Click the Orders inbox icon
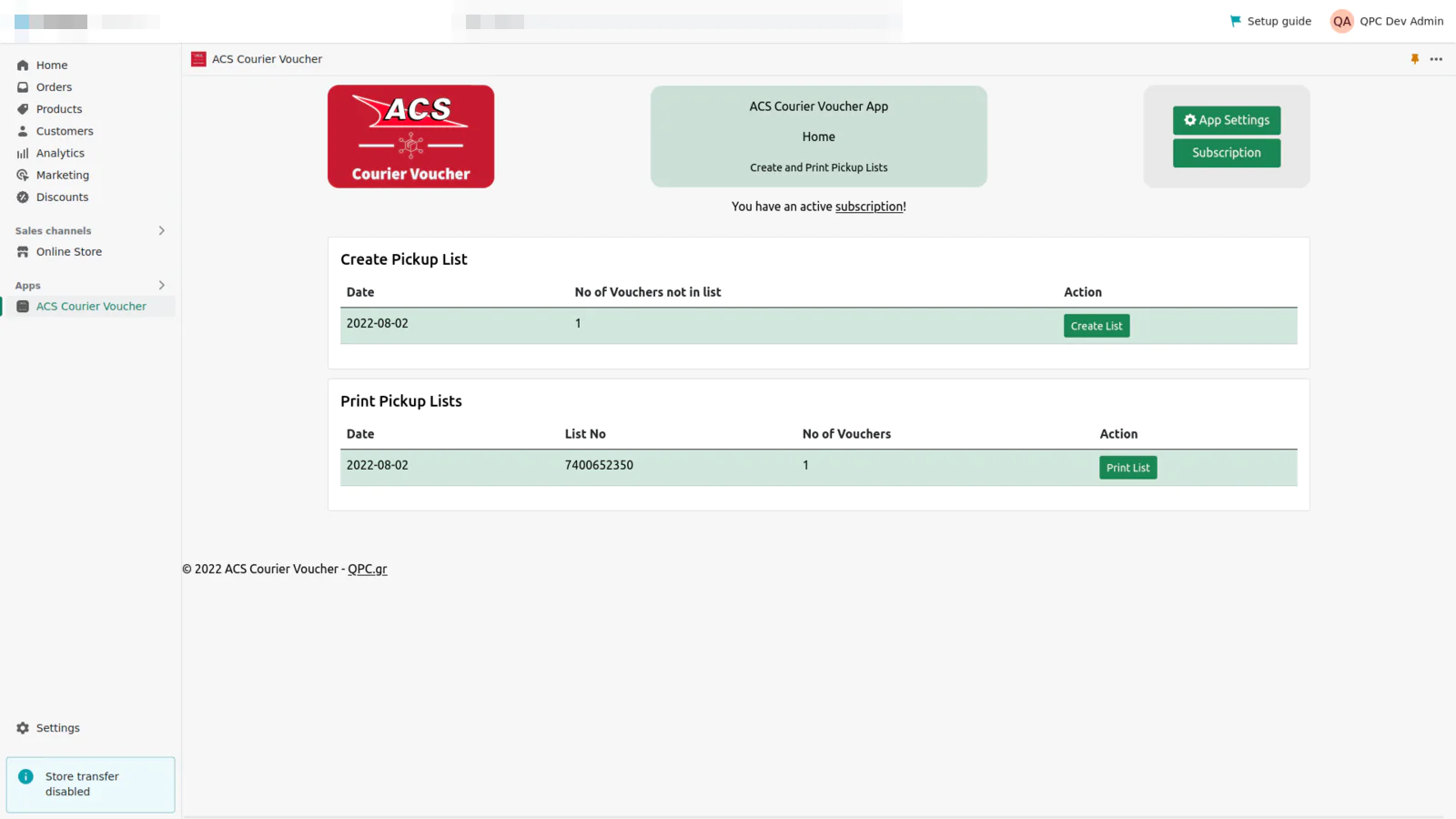 (23, 87)
